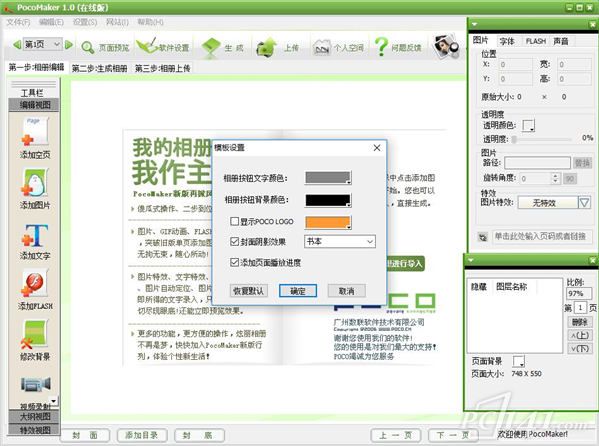Click 修改背景 modify background tool
599x446 pixels.
click(35, 340)
